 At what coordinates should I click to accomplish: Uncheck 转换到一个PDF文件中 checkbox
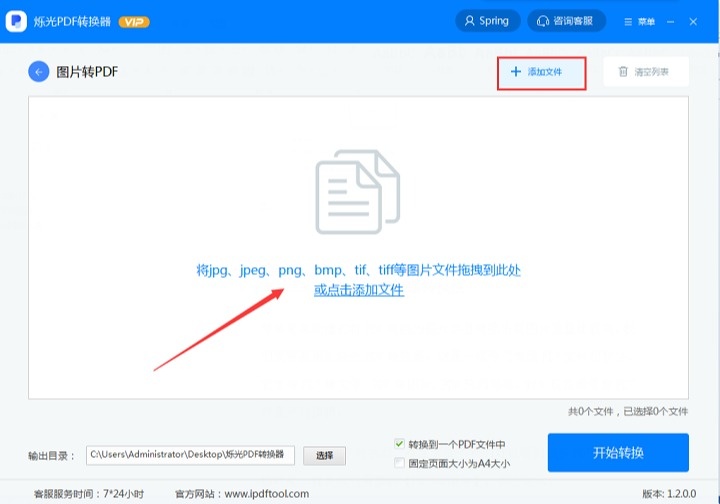(x=400, y=444)
